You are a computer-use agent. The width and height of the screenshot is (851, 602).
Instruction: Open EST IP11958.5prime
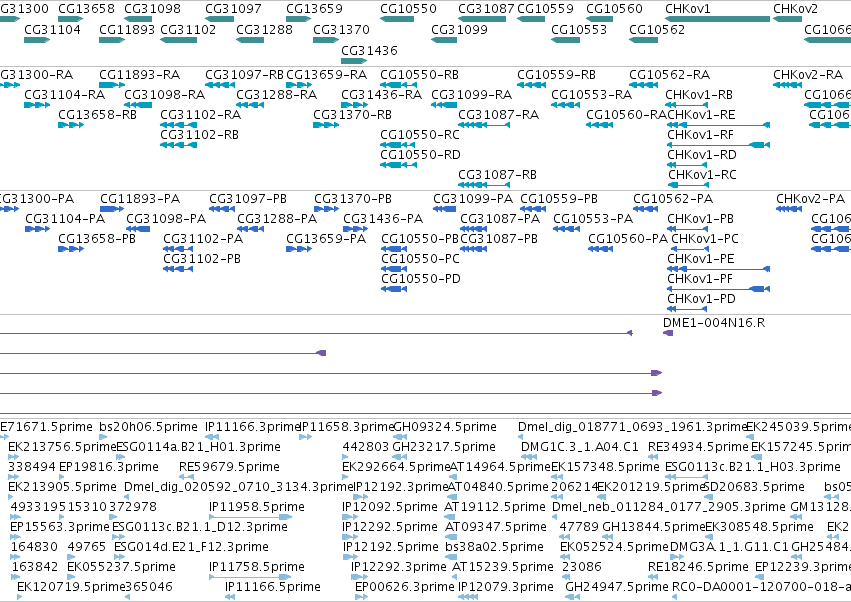pos(257,507)
